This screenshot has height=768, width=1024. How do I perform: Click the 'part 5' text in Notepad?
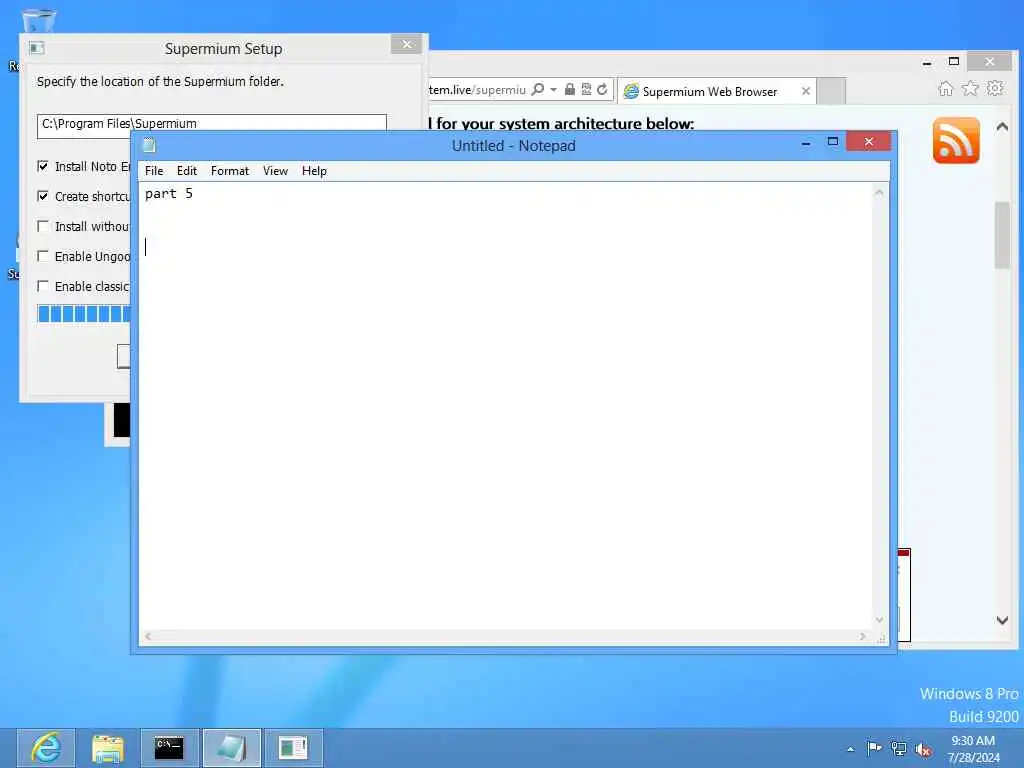[168, 194]
